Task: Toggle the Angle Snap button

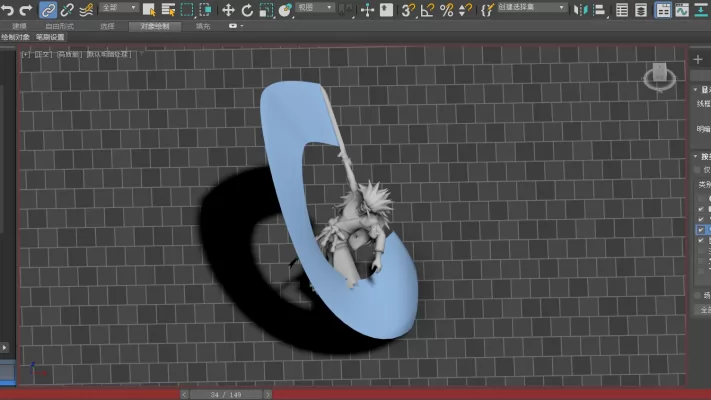Action: [x=427, y=9]
